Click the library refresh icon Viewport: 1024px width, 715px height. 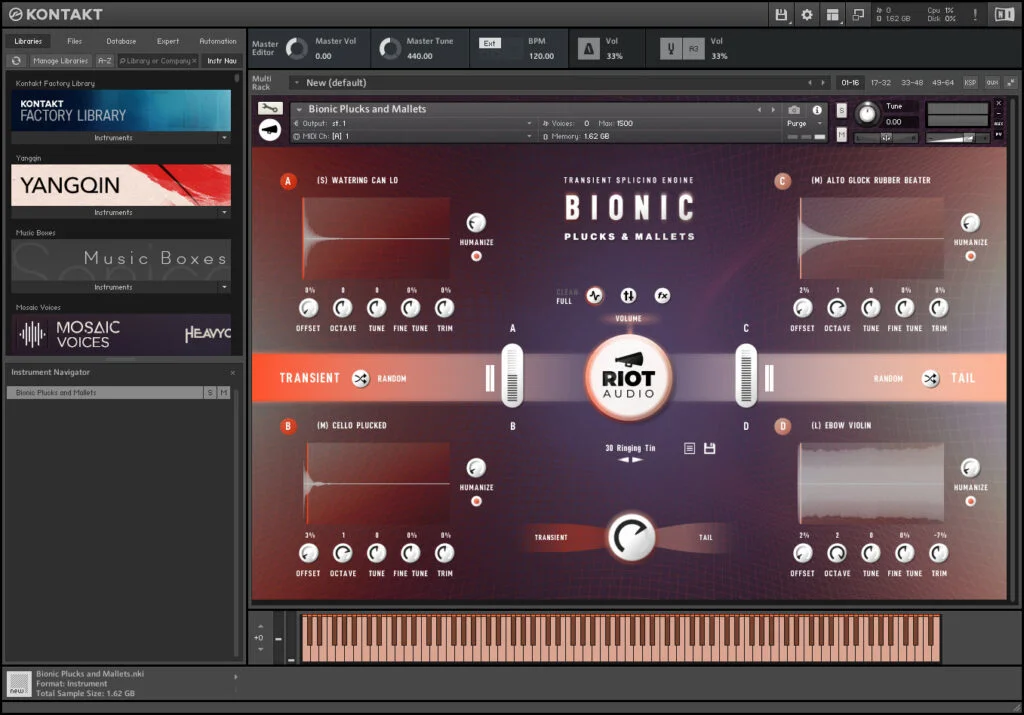(x=16, y=61)
